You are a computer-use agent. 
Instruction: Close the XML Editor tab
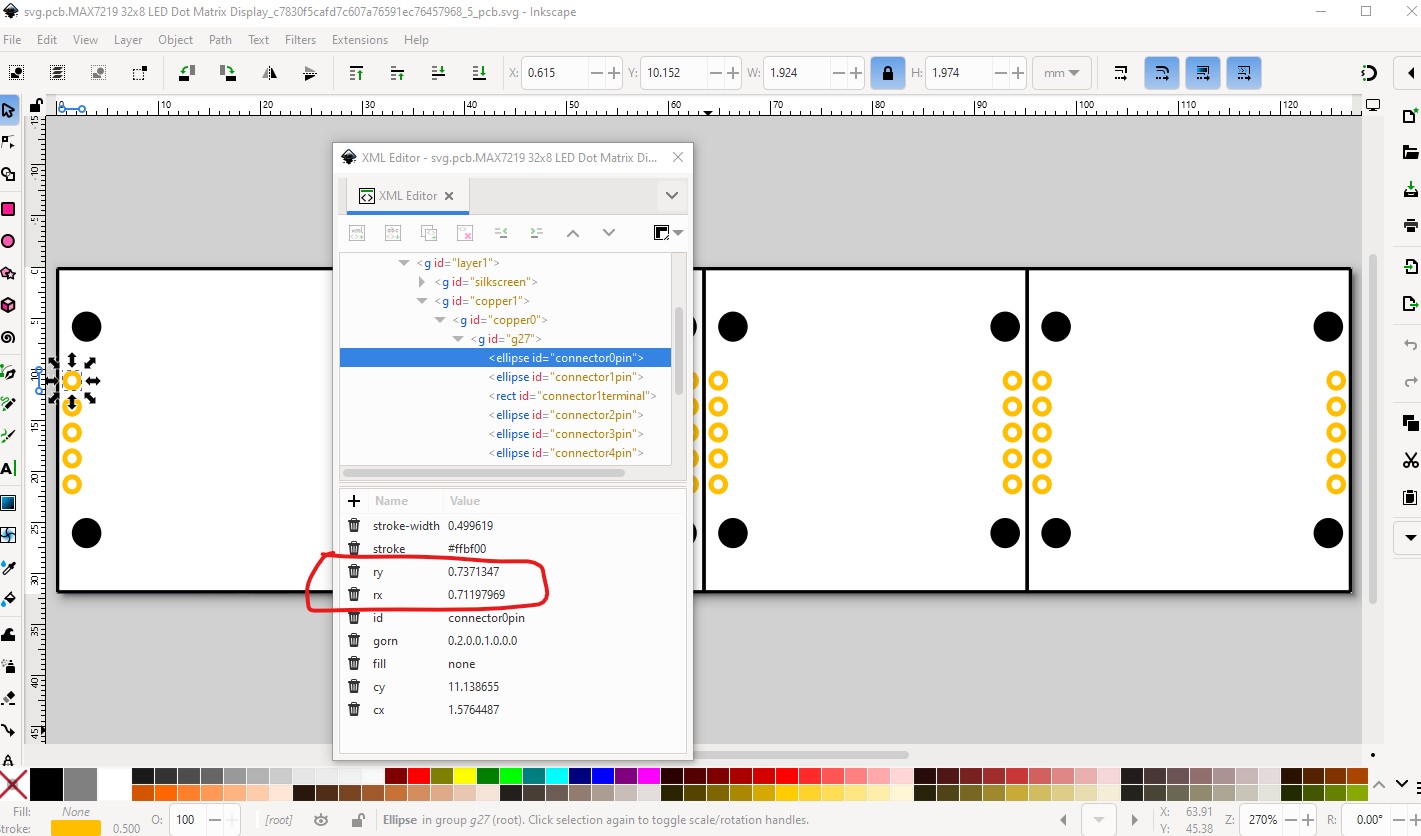[449, 196]
